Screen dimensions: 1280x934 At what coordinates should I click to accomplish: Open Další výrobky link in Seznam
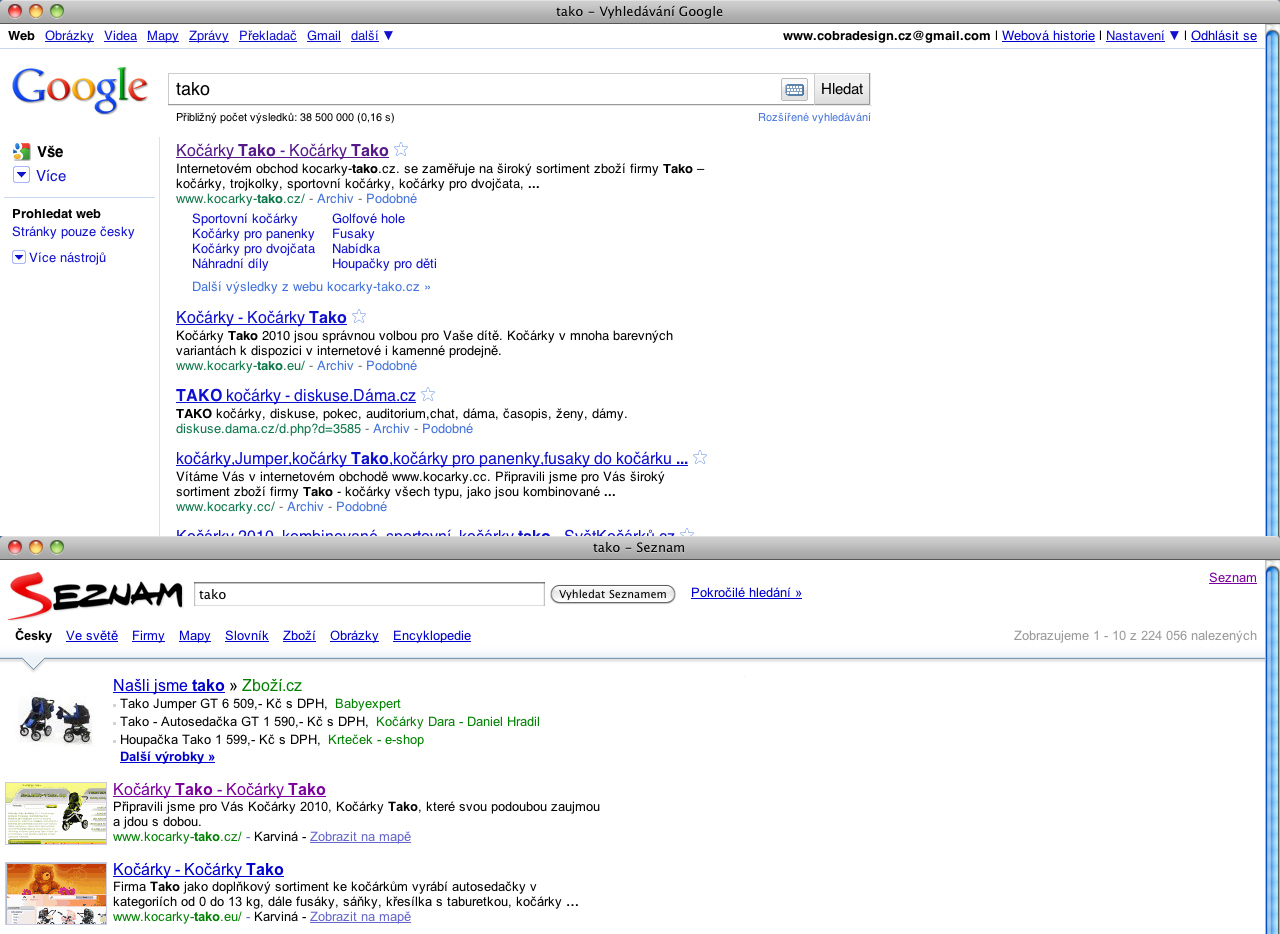pyautogui.click(x=167, y=756)
